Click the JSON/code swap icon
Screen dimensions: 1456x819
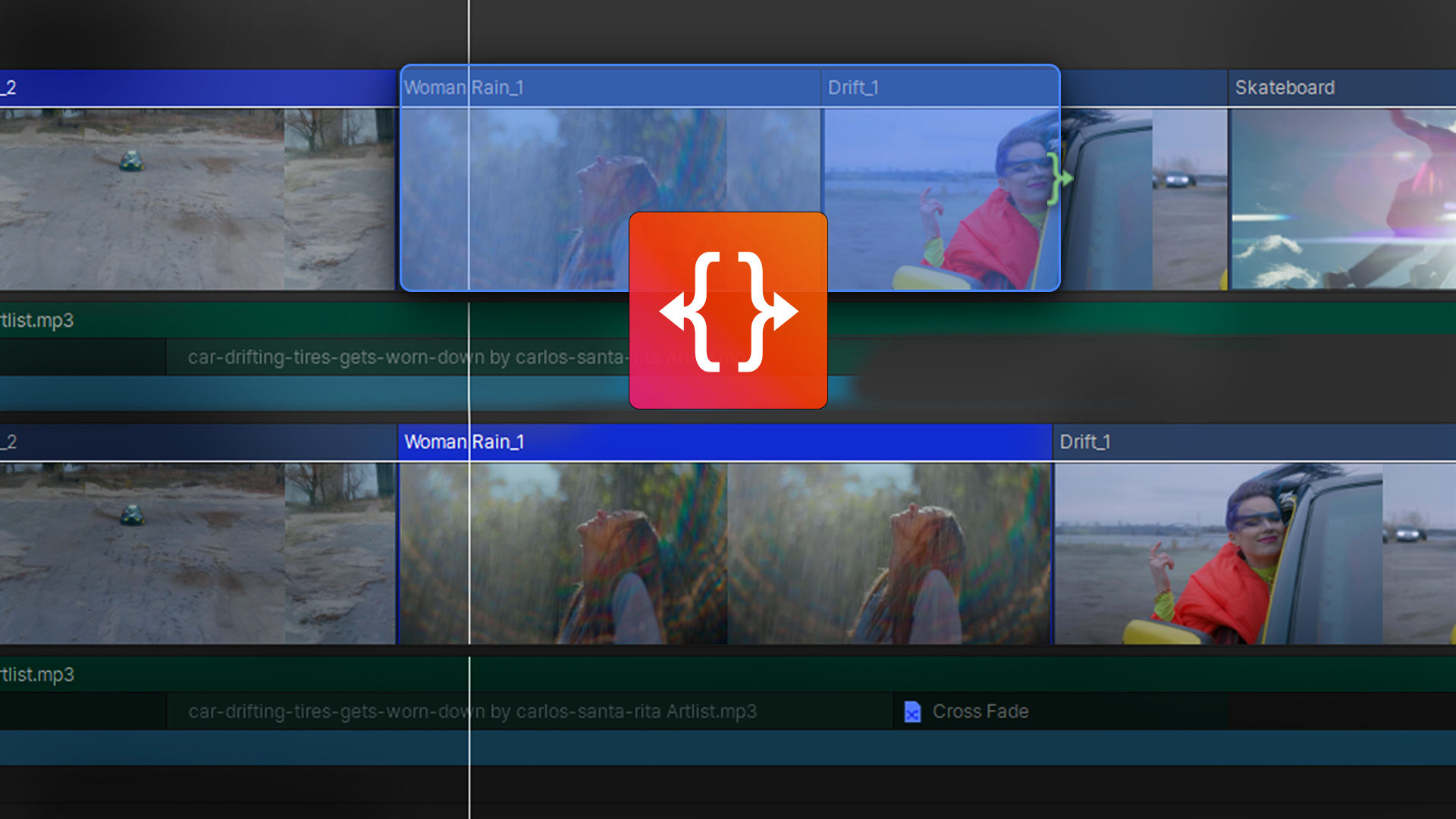click(x=727, y=310)
